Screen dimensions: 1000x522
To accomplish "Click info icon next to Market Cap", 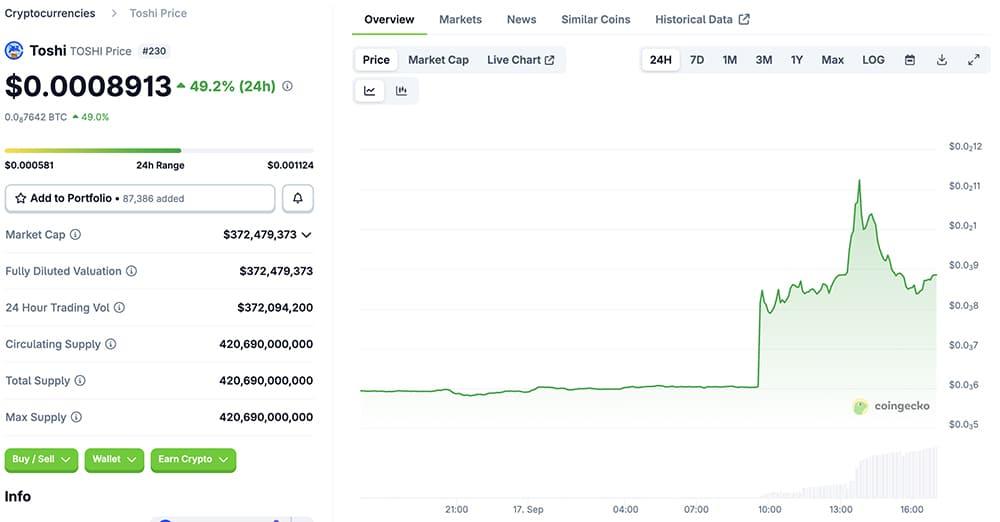I will click(x=75, y=235).
